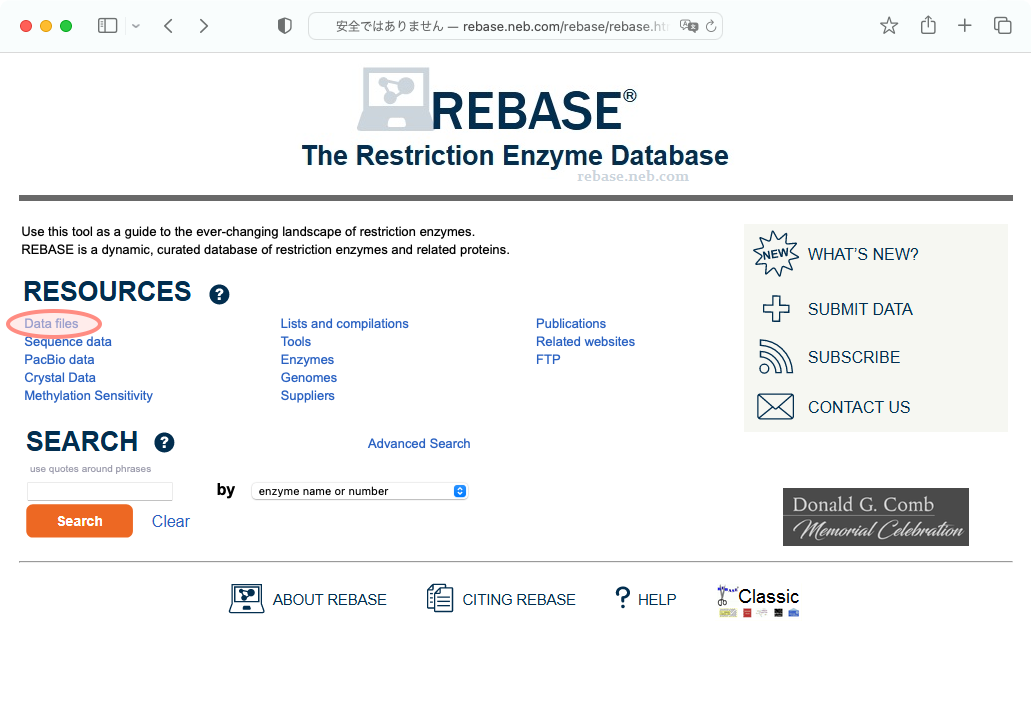Click the Safari sidebar toggle icon
The image size is (1031, 716).
click(107, 26)
